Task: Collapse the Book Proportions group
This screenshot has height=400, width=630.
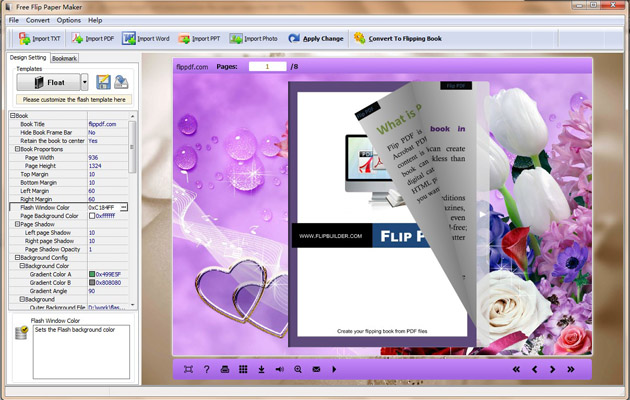Action: point(17,149)
